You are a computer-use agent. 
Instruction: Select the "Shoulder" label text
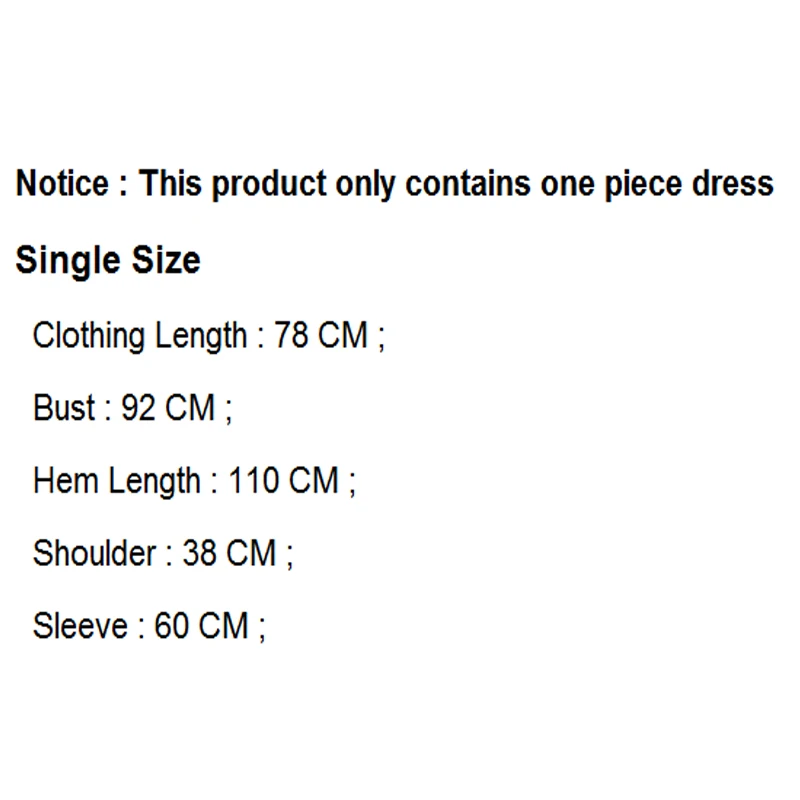coord(95,553)
